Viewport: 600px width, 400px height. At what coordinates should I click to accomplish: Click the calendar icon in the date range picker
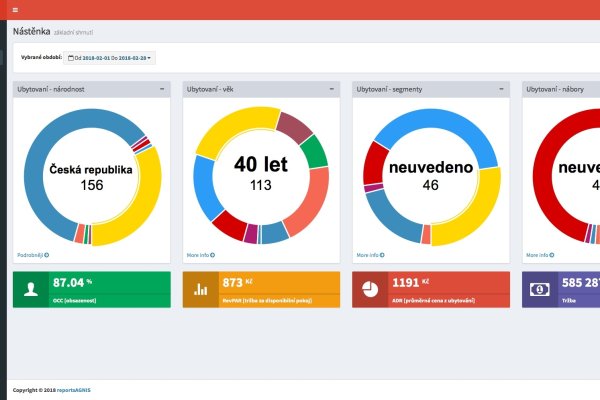[71, 58]
